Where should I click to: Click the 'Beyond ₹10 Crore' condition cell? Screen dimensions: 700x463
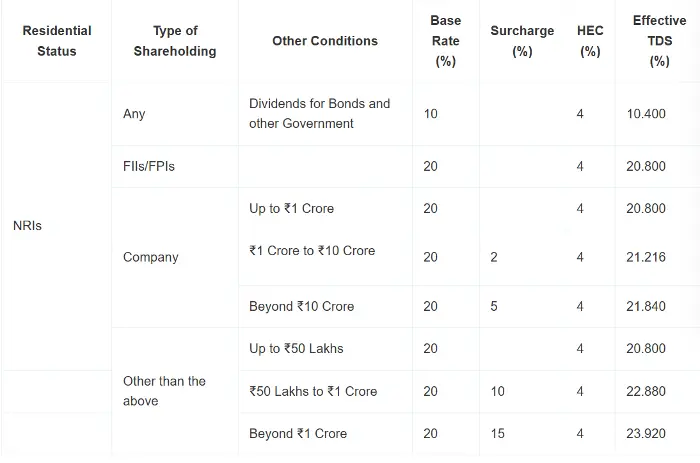click(301, 306)
